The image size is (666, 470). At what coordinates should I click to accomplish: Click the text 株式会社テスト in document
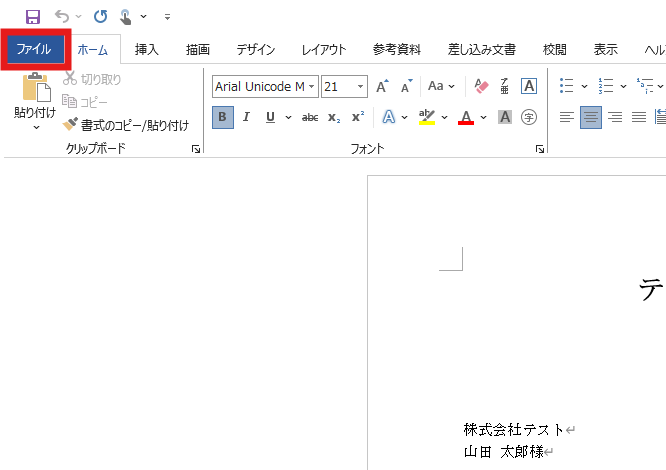pyautogui.click(x=513, y=430)
